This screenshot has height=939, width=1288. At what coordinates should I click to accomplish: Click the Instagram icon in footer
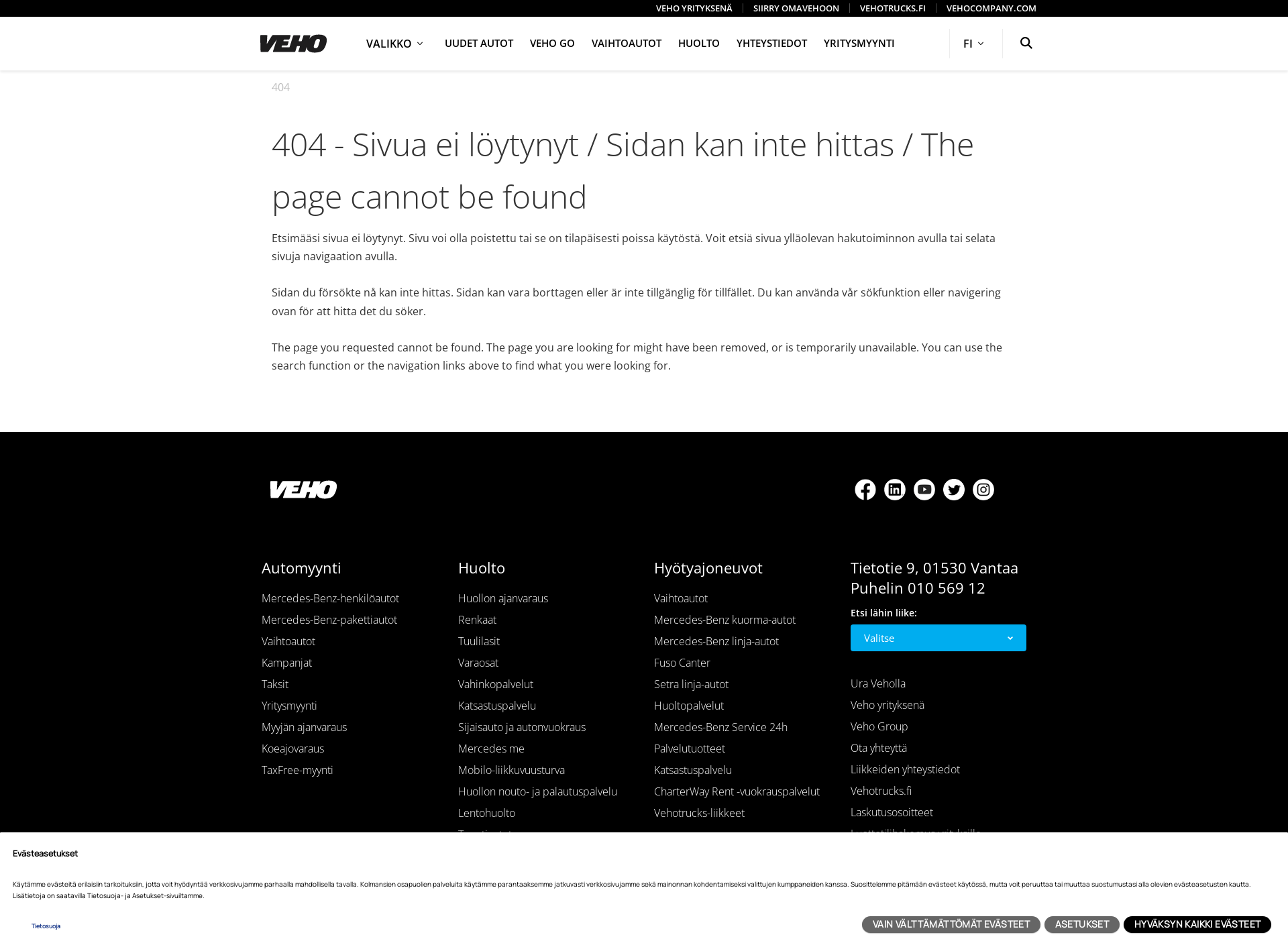[x=984, y=489]
